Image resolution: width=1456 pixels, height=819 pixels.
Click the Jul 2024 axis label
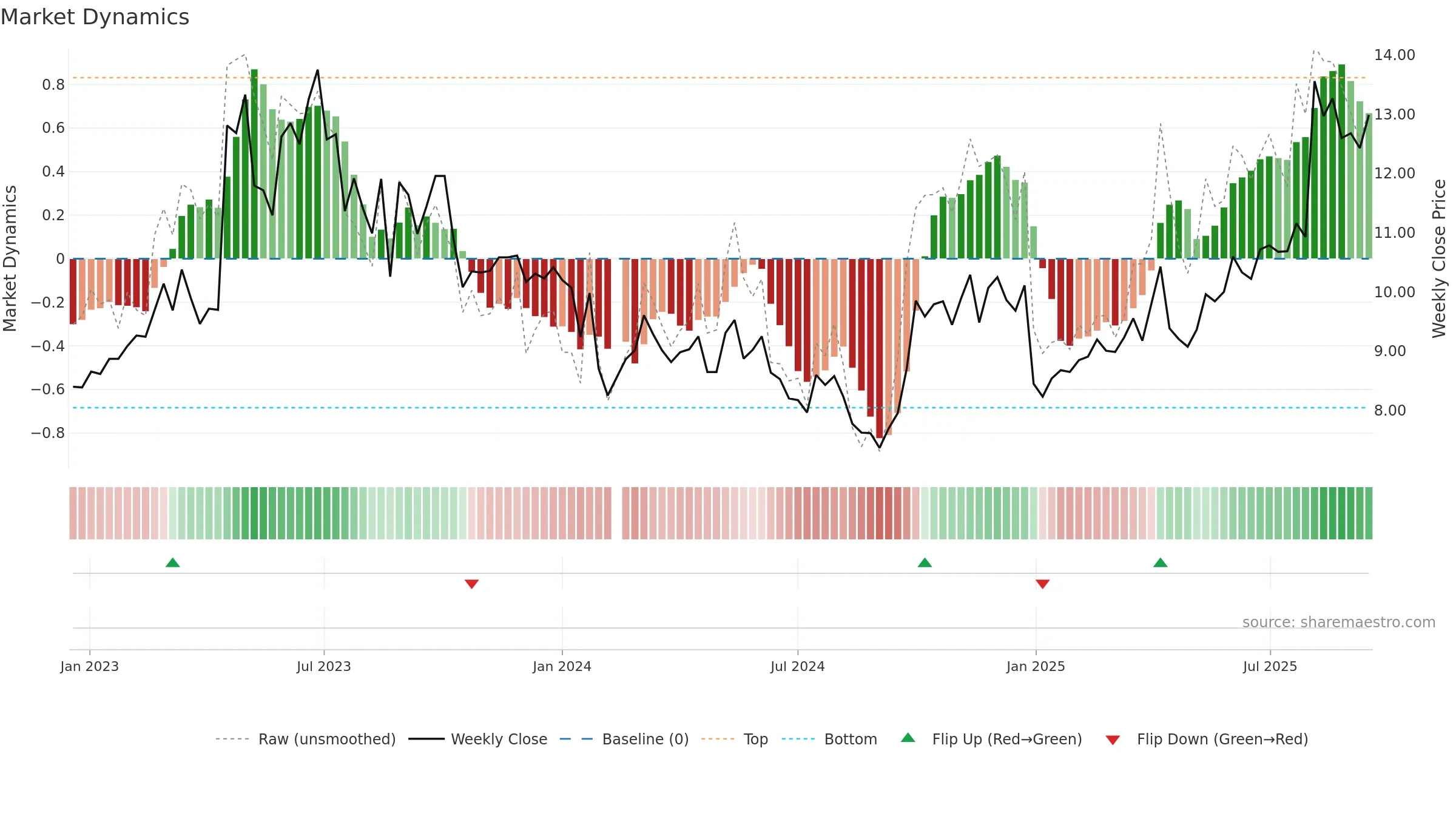click(x=797, y=666)
